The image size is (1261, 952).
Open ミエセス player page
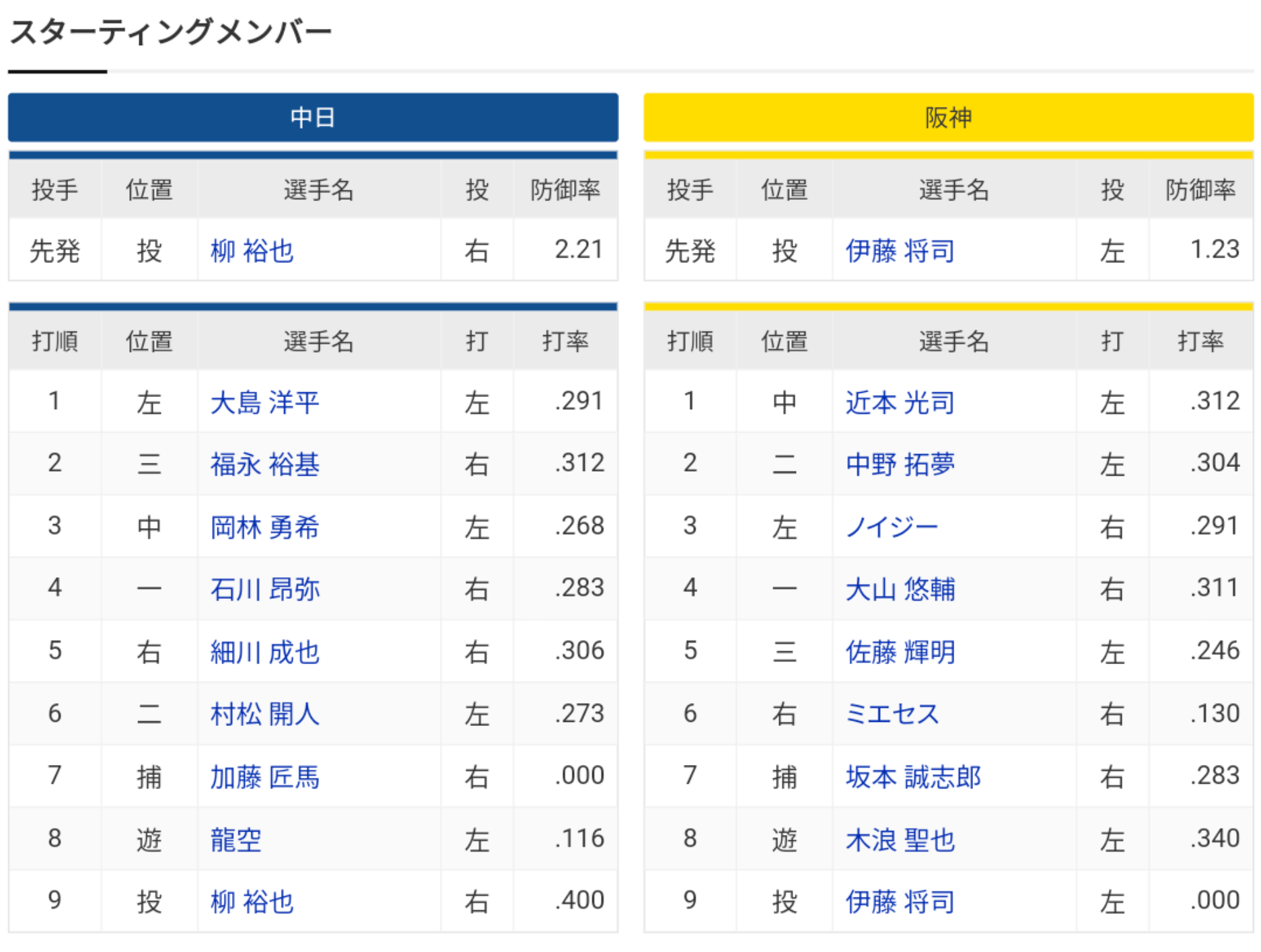892,714
